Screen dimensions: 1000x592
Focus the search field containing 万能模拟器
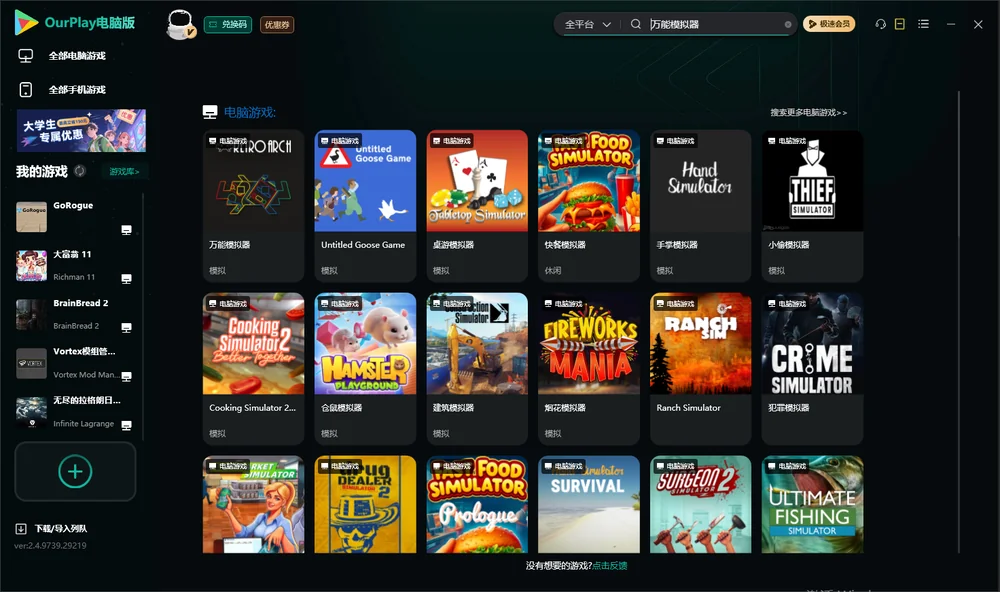714,24
